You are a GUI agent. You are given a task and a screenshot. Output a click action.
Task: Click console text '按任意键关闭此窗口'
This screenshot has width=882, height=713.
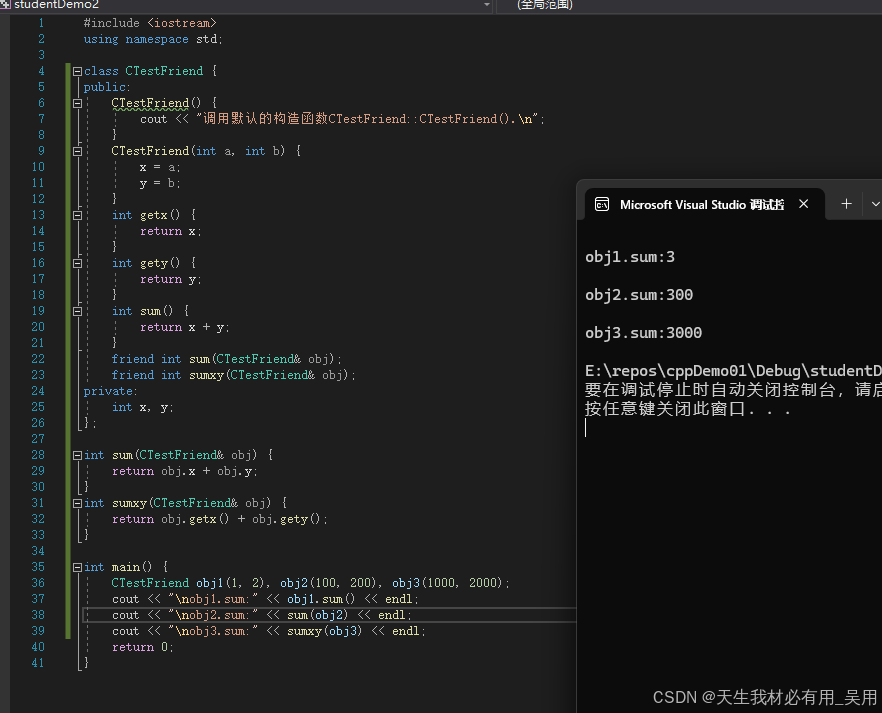(x=665, y=409)
